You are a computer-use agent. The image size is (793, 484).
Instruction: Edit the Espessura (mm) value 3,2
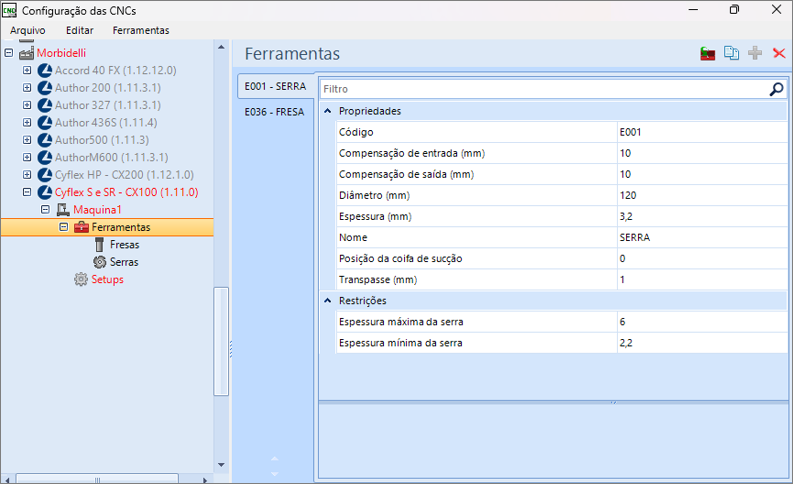pos(702,216)
